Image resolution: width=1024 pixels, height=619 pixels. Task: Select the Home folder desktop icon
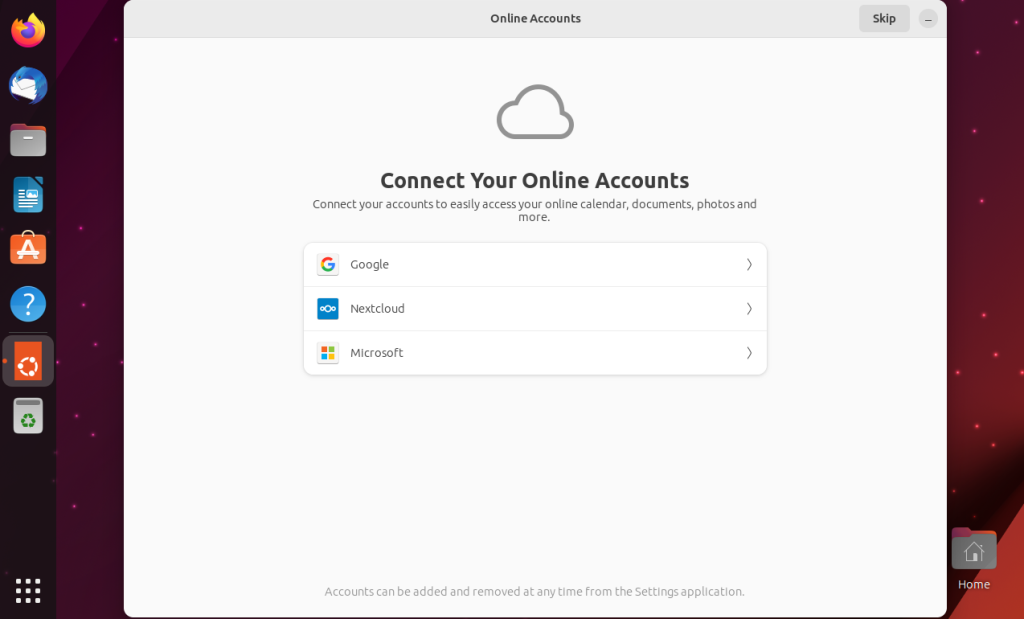(974, 560)
